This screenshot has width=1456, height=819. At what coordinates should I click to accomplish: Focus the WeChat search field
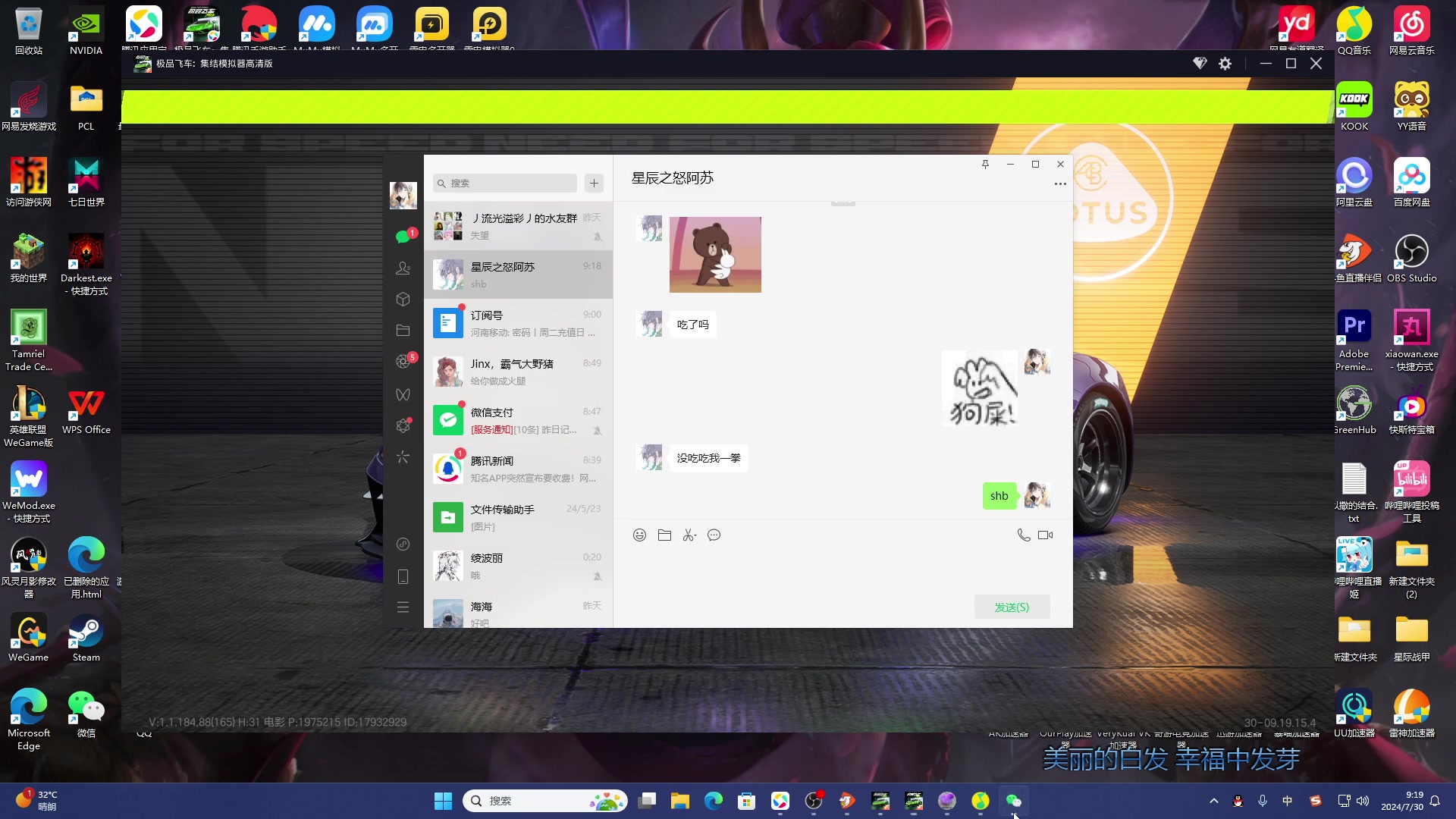(505, 183)
